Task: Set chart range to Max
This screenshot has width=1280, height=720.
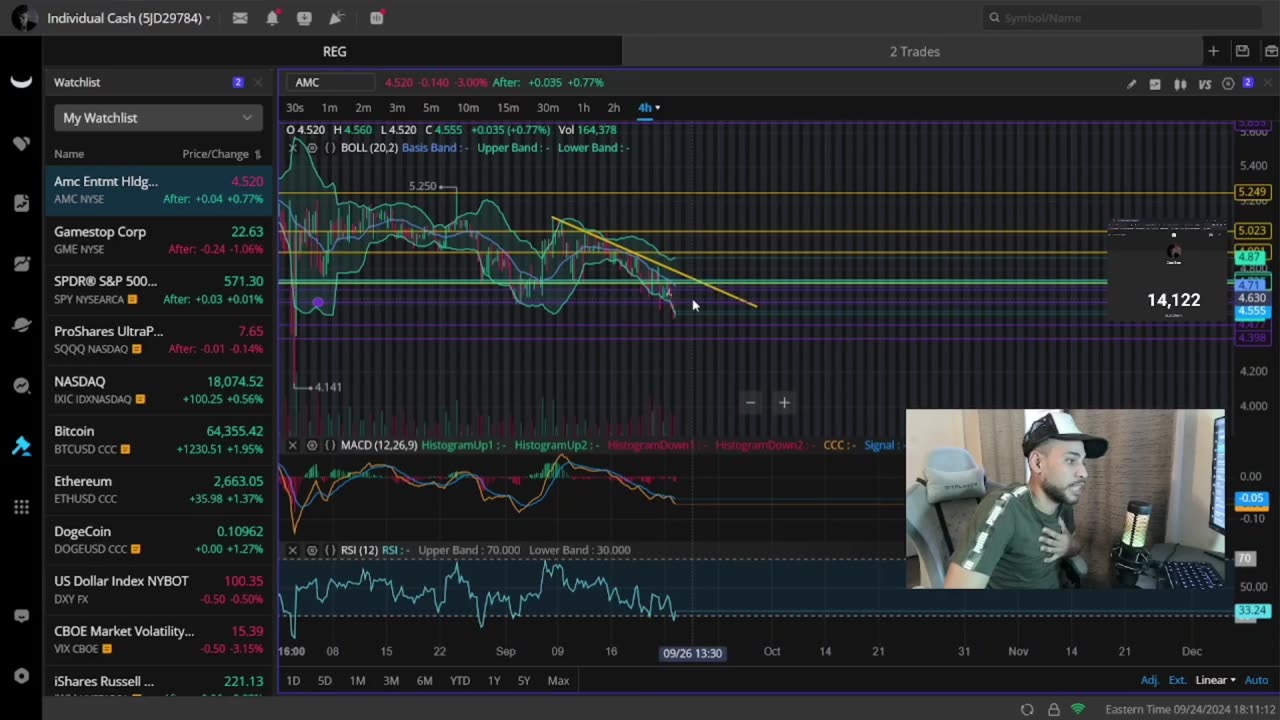Action: 558,681
